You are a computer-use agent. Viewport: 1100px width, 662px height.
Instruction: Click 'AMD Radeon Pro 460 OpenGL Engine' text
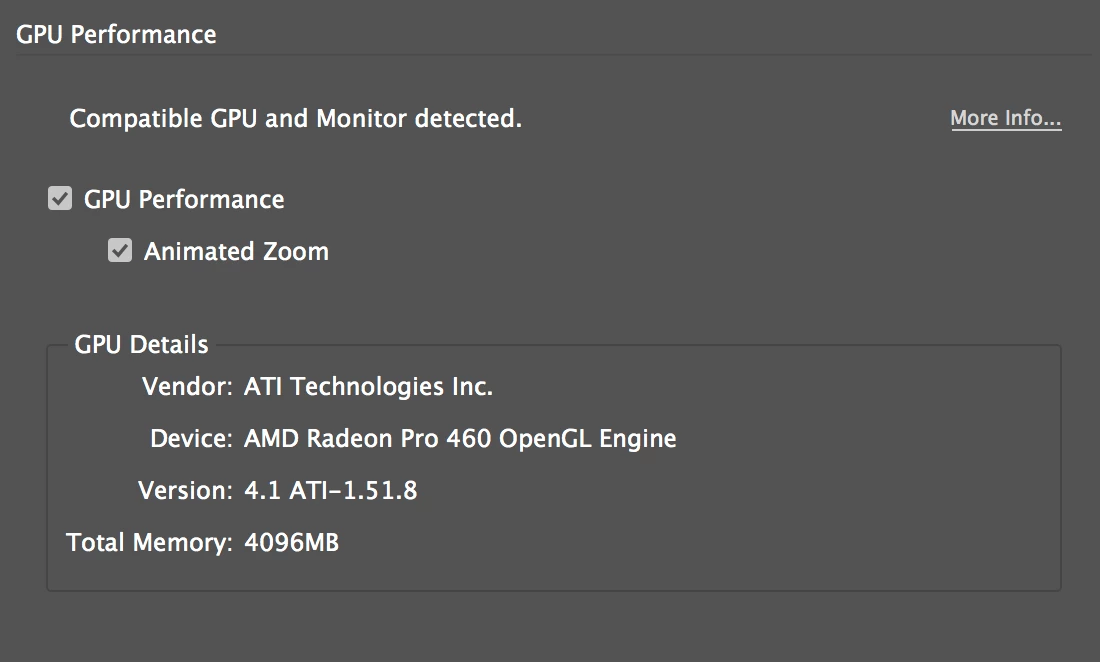(460, 438)
